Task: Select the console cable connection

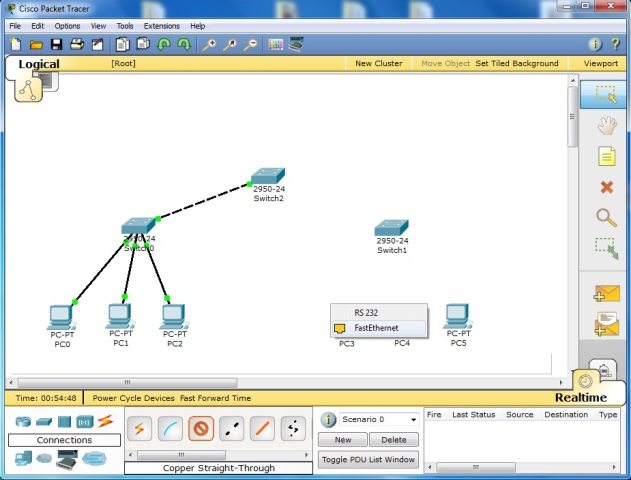Action: [x=170, y=429]
